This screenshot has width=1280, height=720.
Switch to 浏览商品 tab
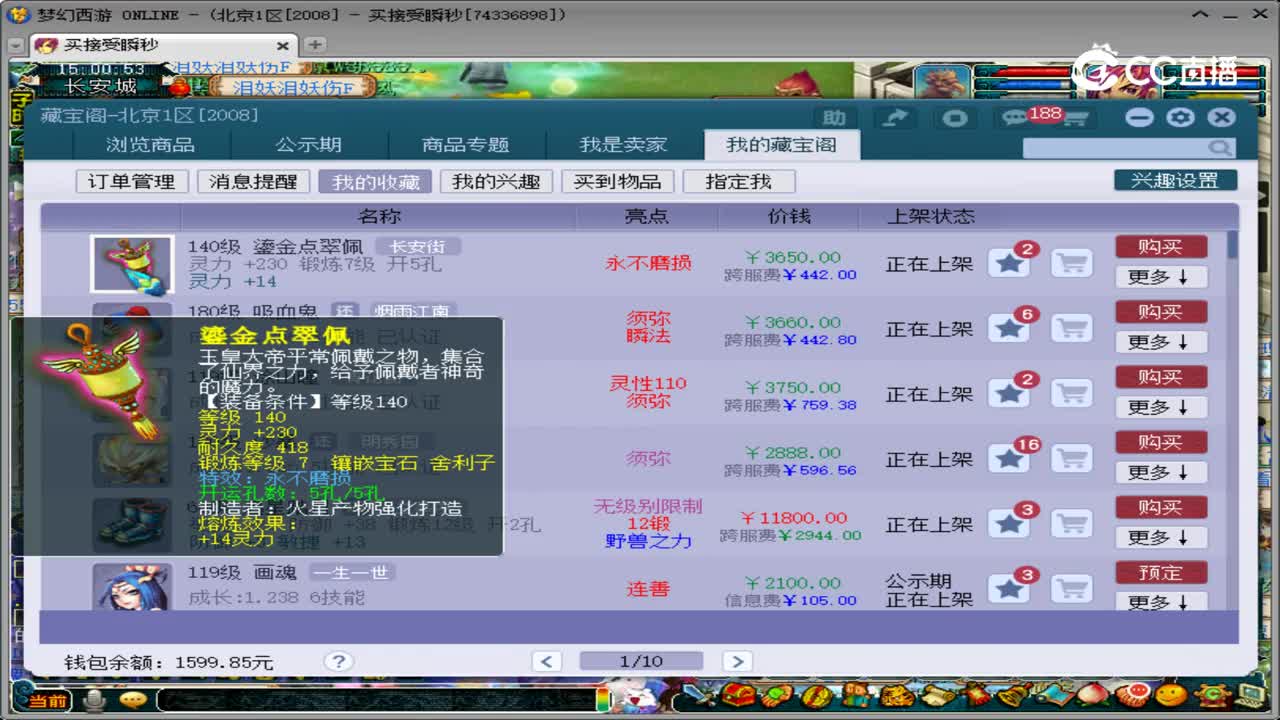tap(151, 145)
